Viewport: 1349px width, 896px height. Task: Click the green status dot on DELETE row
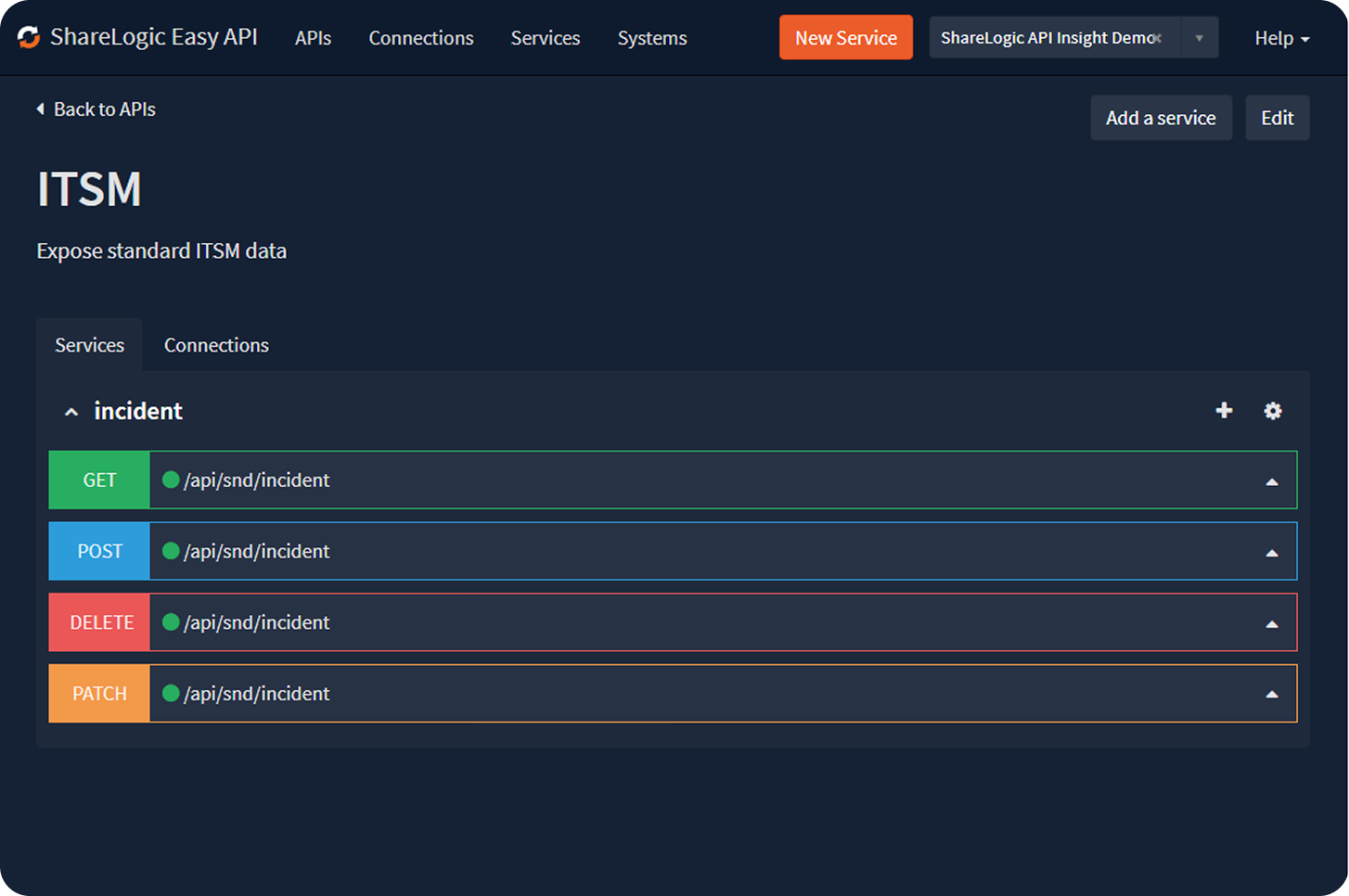[171, 621]
